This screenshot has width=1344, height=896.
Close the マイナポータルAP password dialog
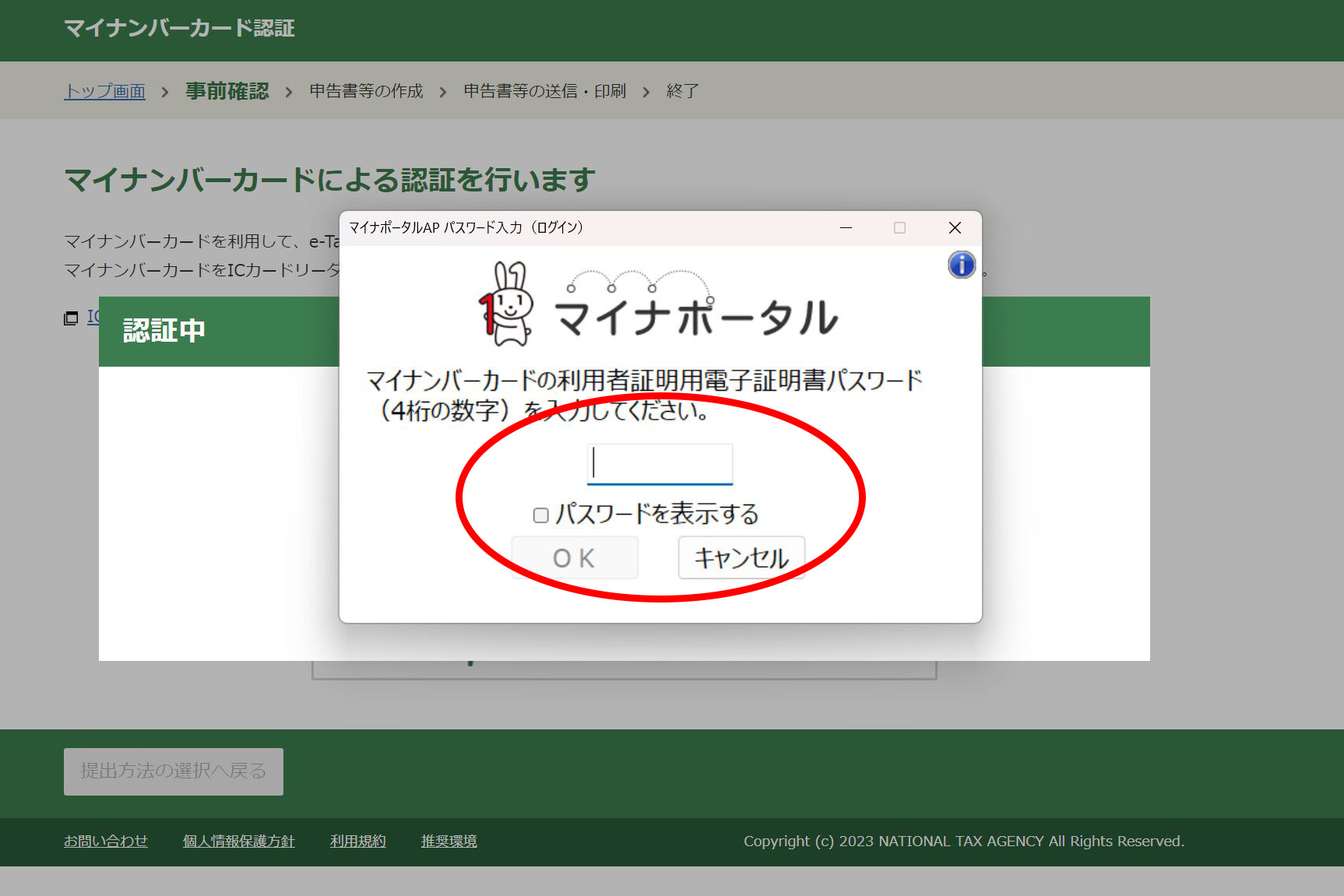pyautogui.click(x=955, y=227)
